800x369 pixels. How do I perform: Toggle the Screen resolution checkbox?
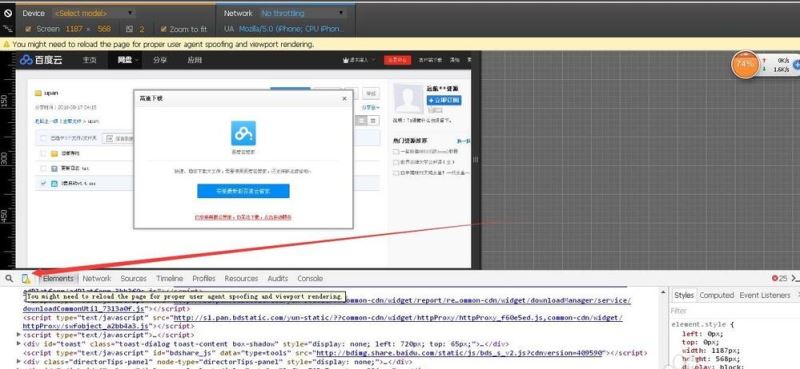(28, 29)
